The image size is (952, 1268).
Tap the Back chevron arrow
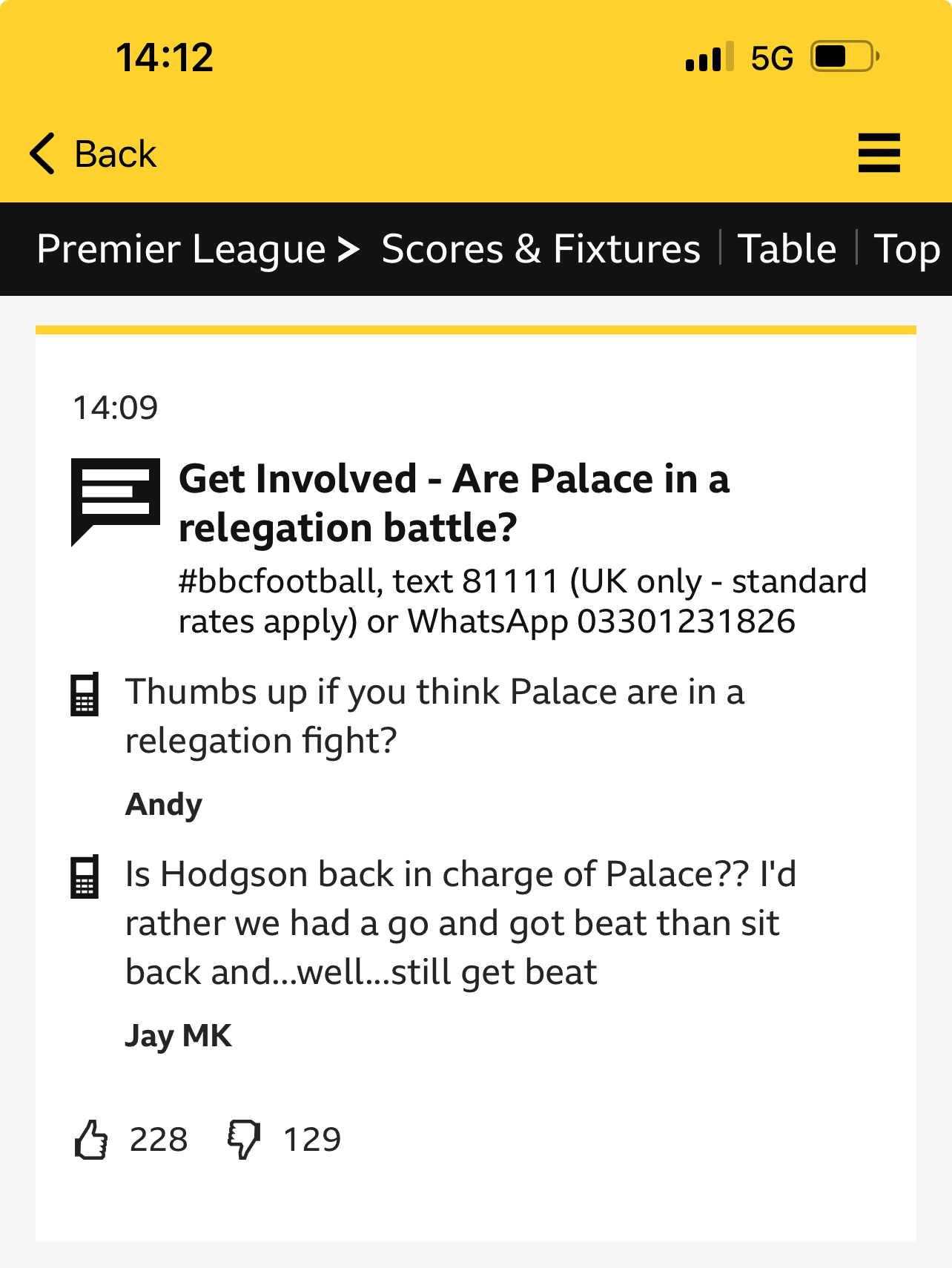coord(42,153)
